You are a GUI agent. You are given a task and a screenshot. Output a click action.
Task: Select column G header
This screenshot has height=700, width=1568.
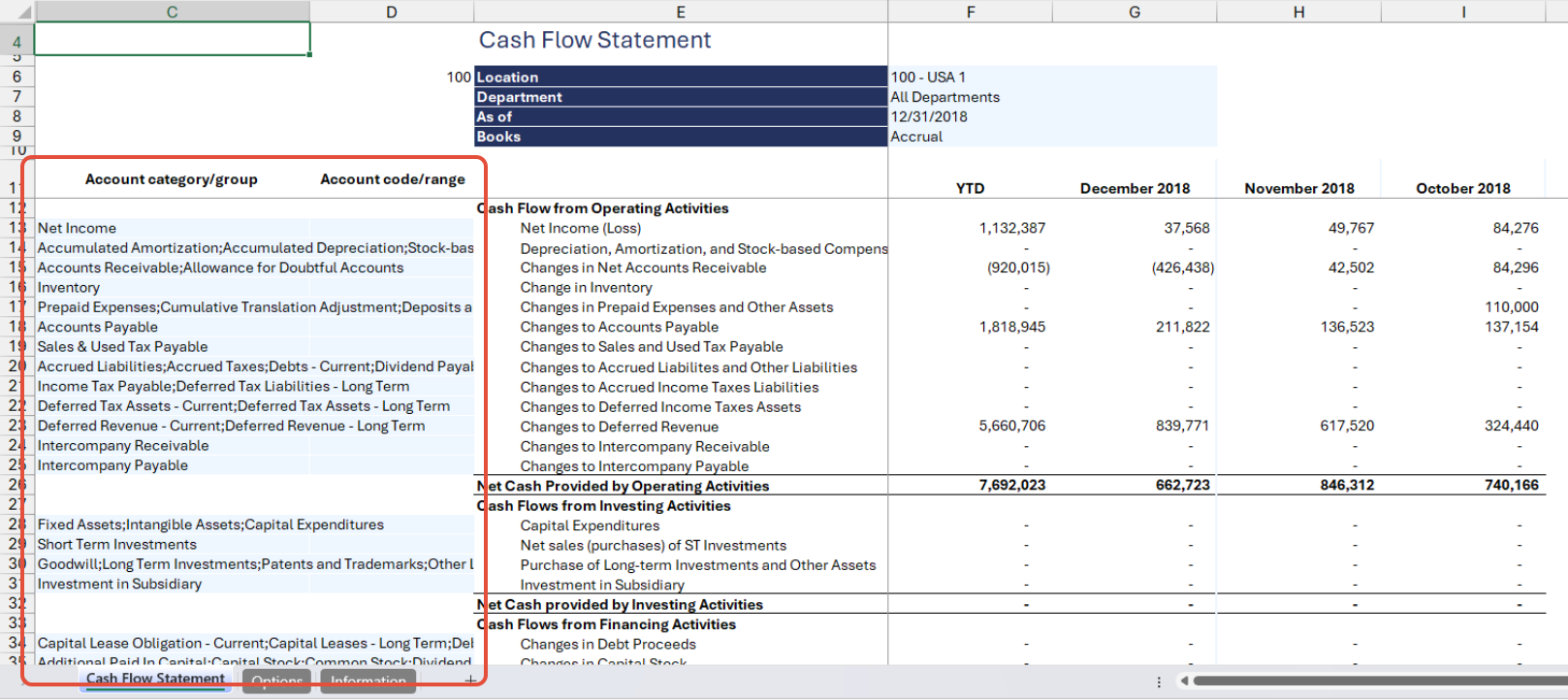1135,12
